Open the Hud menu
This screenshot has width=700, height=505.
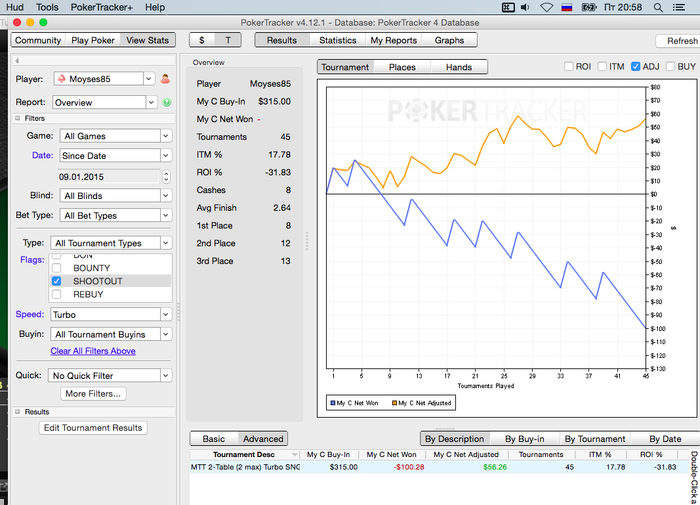point(15,7)
